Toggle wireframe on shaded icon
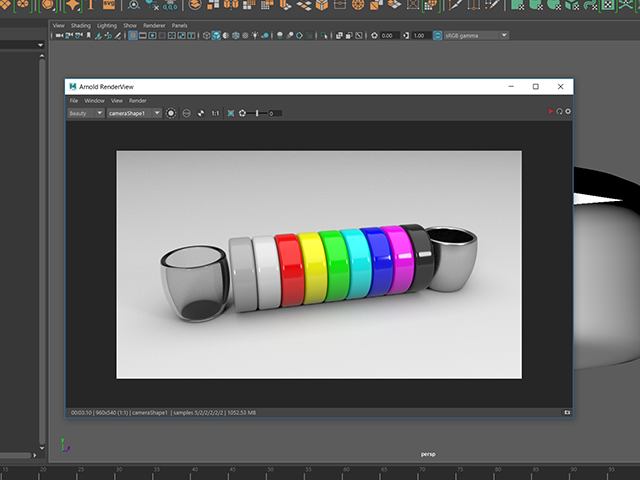 (235, 36)
